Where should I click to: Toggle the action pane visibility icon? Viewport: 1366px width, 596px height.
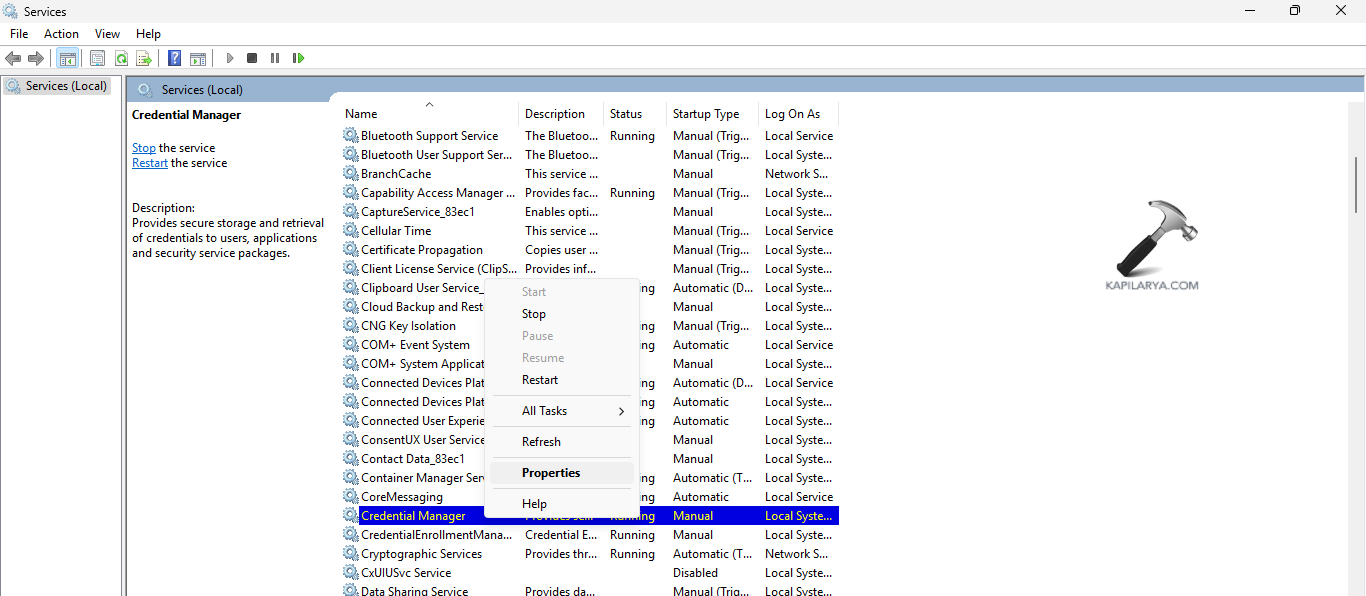[x=198, y=58]
